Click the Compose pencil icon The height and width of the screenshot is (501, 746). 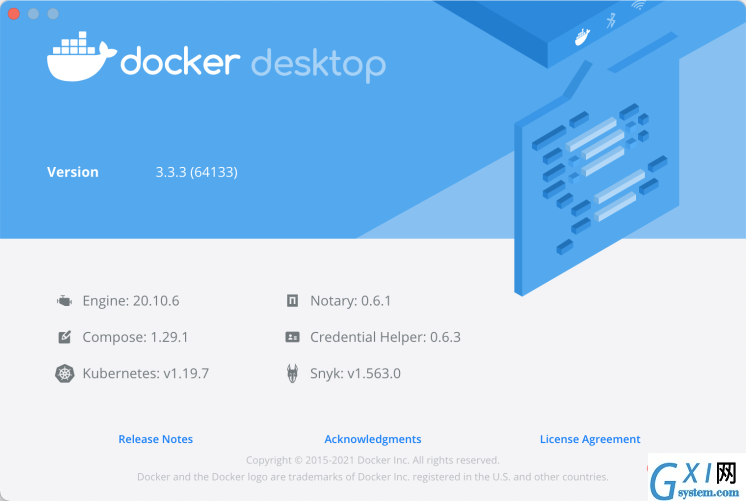pos(64,337)
